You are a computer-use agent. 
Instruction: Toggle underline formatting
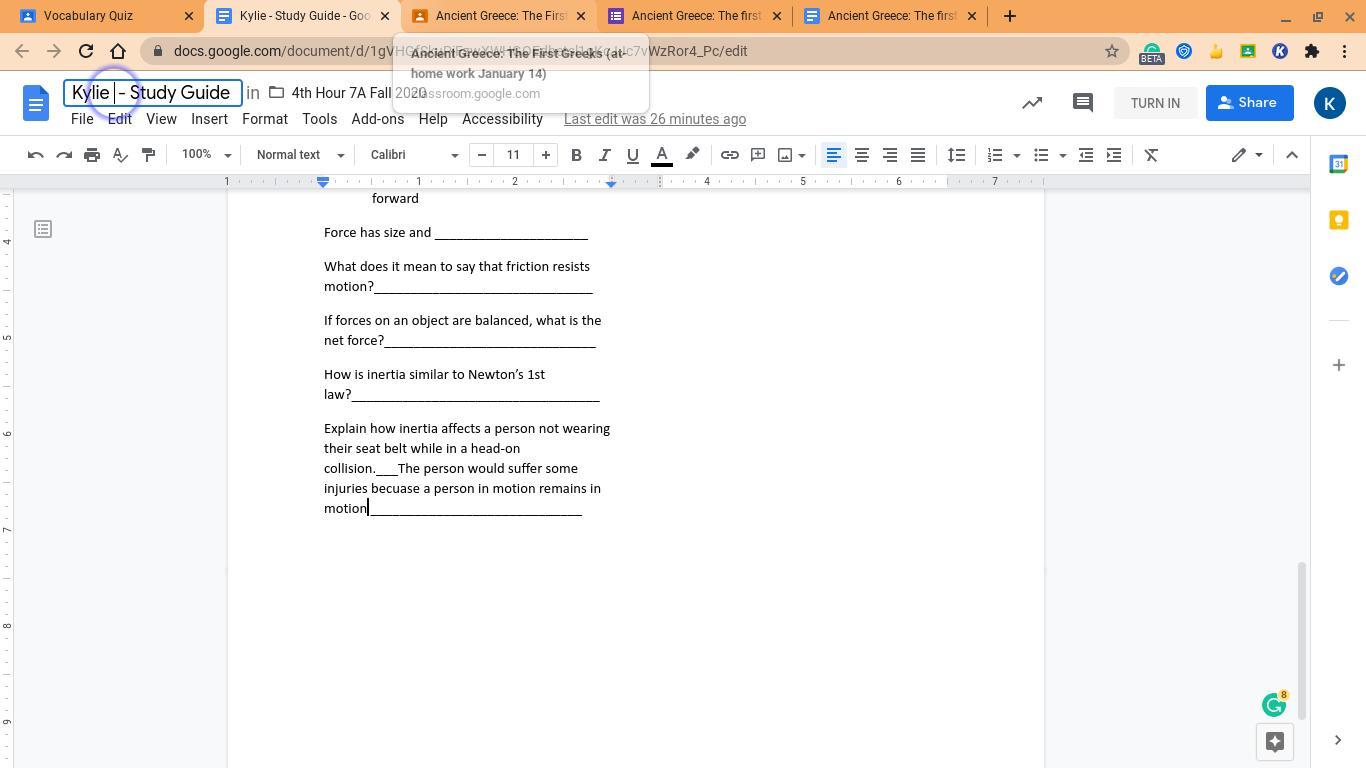click(x=632, y=155)
